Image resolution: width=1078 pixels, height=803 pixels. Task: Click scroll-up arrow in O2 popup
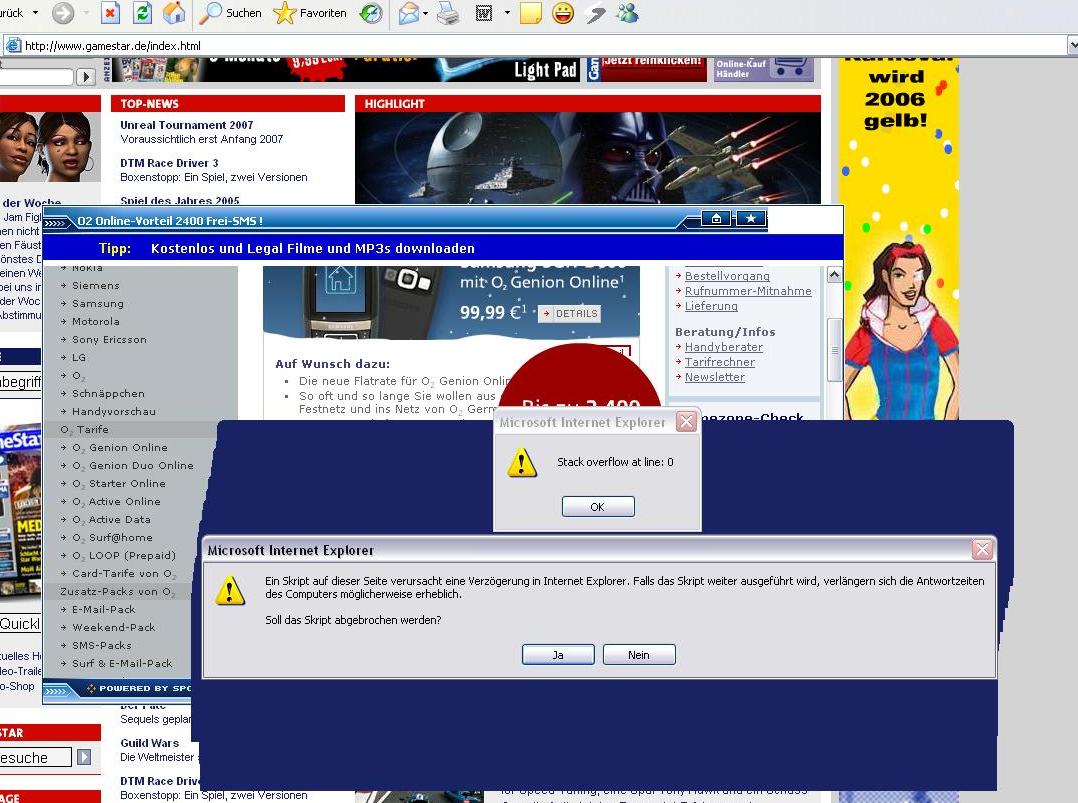[x=835, y=275]
